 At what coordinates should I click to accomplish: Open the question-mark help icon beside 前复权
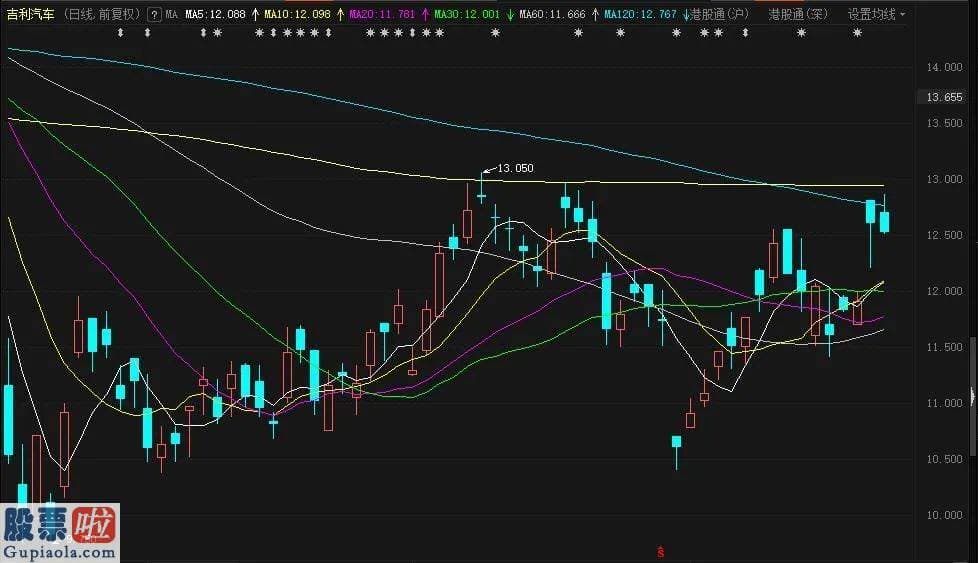(154, 14)
